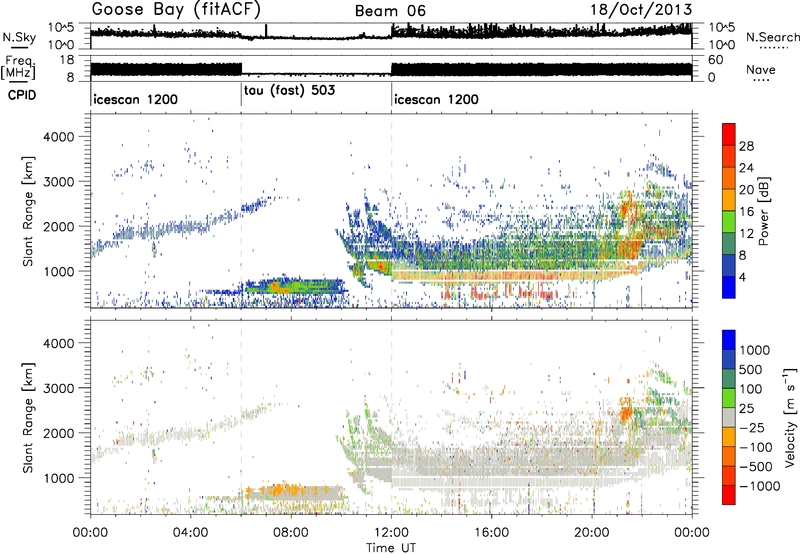Click the 'Freq. [MHz]' axis label
The image size is (800, 554).
pyautogui.click(x=19, y=67)
